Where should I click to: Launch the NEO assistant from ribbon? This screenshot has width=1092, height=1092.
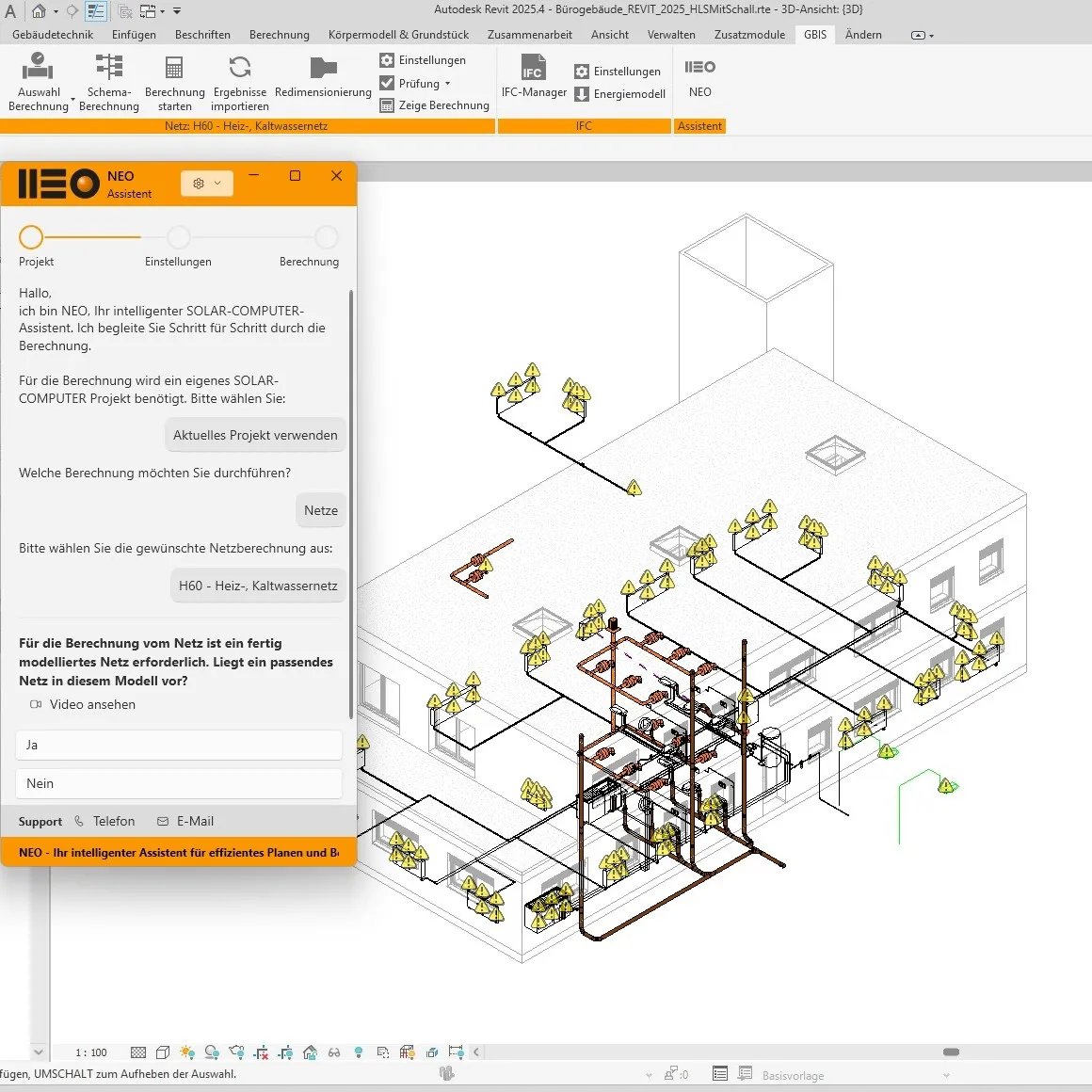699,76
